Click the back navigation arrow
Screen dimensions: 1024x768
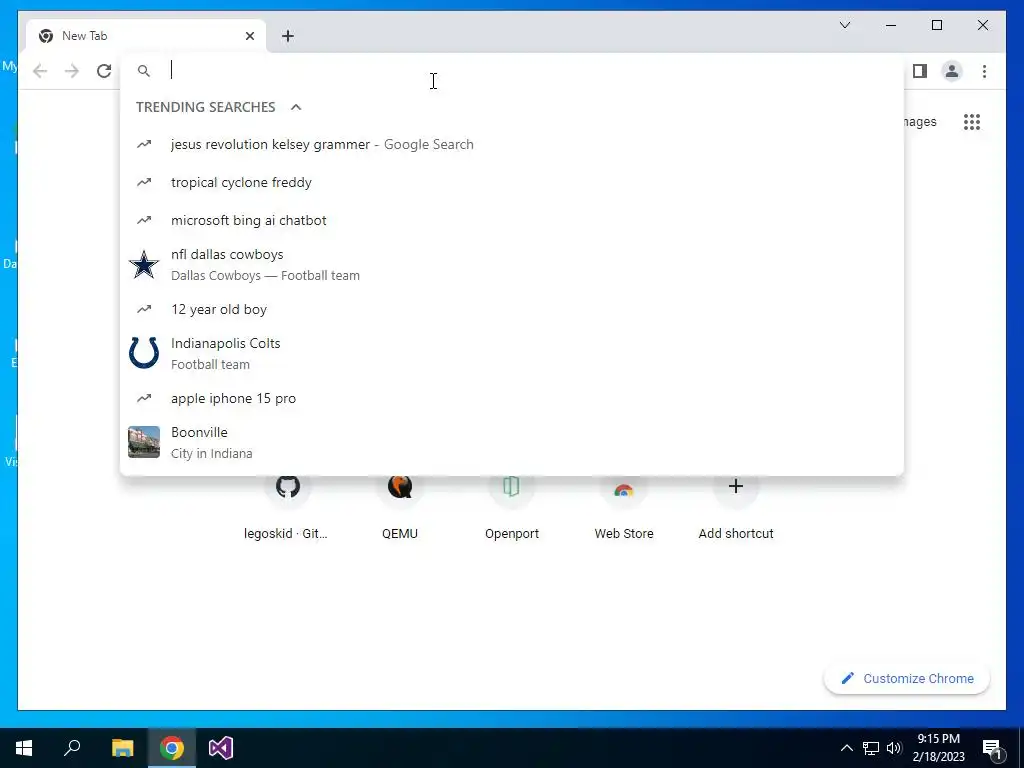click(40, 71)
